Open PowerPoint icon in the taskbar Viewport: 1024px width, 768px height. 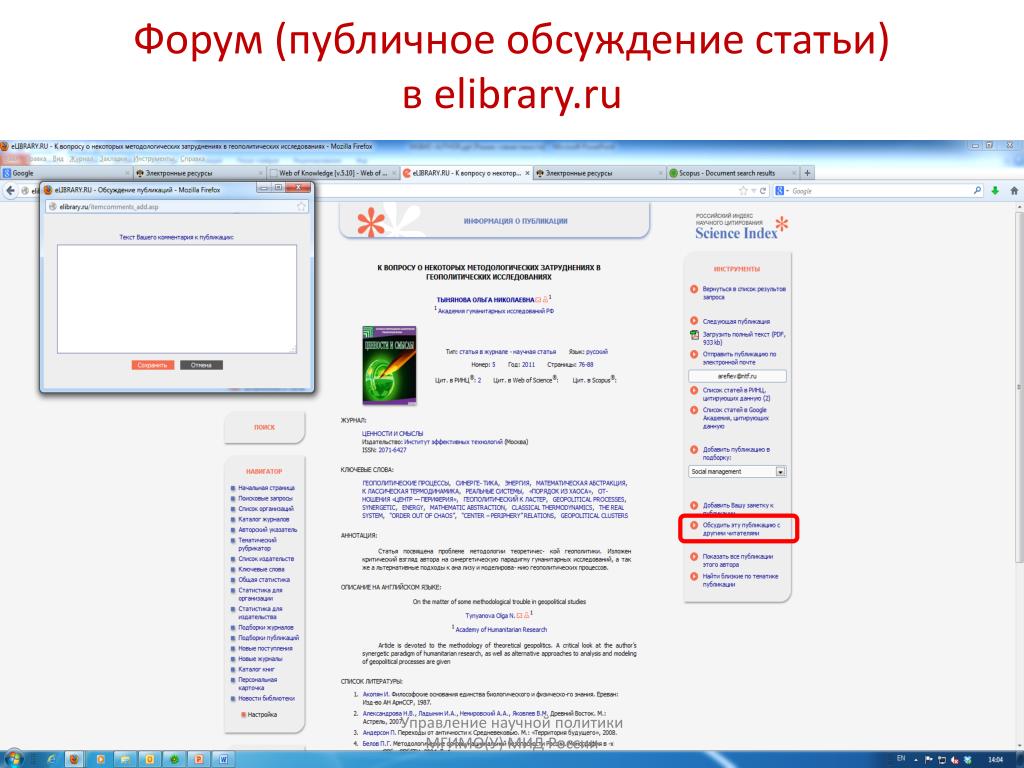(x=199, y=760)
